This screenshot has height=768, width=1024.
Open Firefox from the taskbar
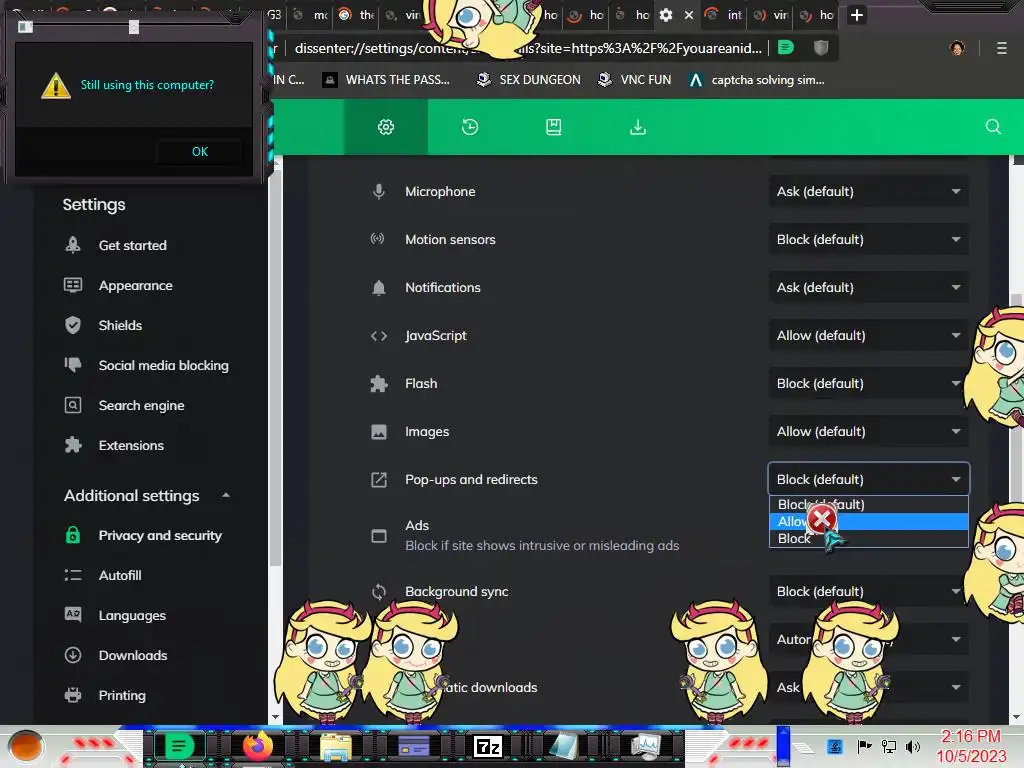pyautogui.click(x=257, y=746)
